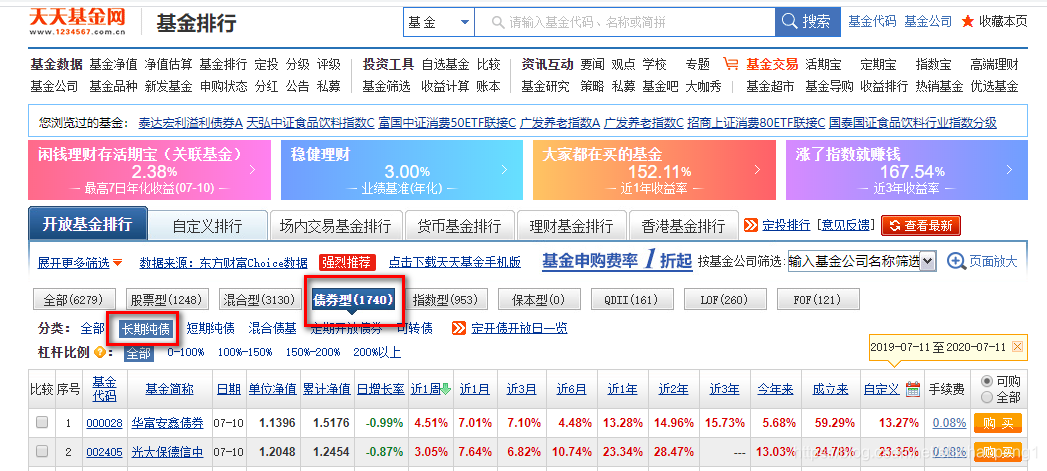Open the 稳健理财 3.00% banner
The width and height of the screenshot is (1047, 471).
pos(402,170)
